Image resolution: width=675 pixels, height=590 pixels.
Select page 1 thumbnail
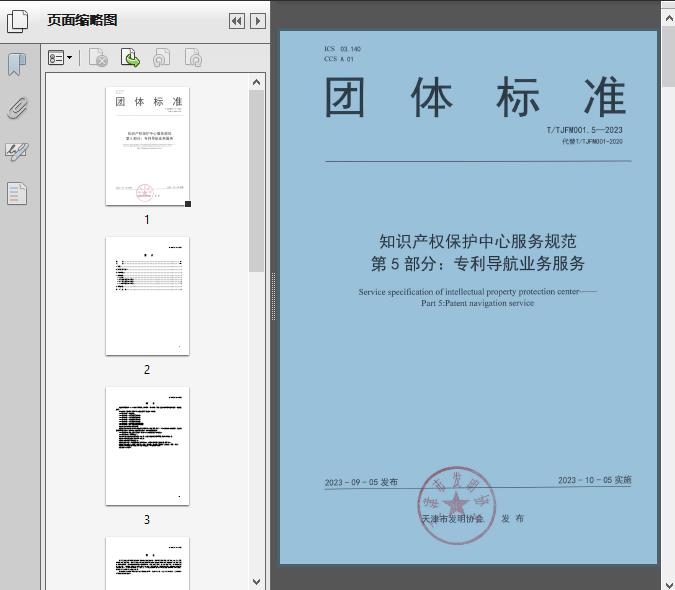[x=147, y=146]
